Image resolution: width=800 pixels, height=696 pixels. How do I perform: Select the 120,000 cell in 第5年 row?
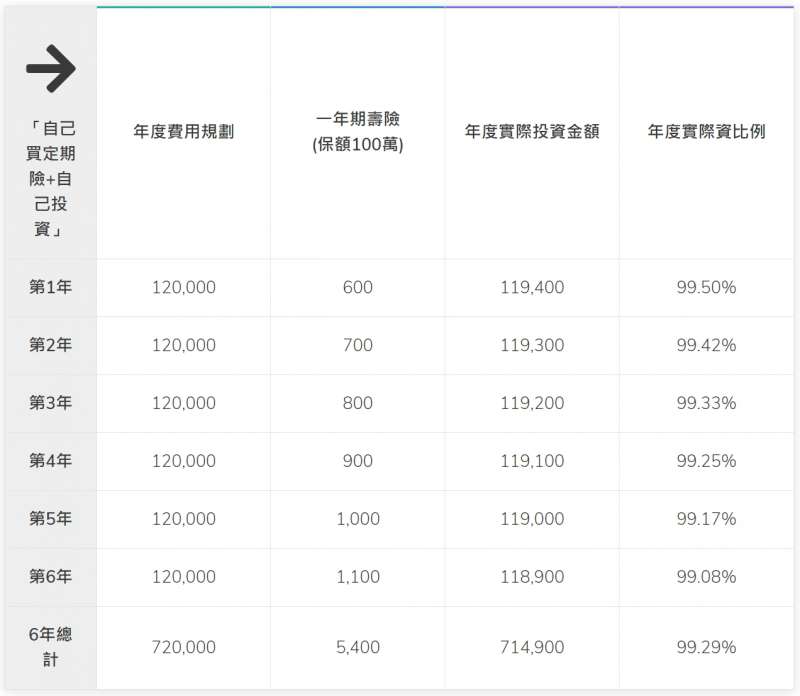point(184,519)
